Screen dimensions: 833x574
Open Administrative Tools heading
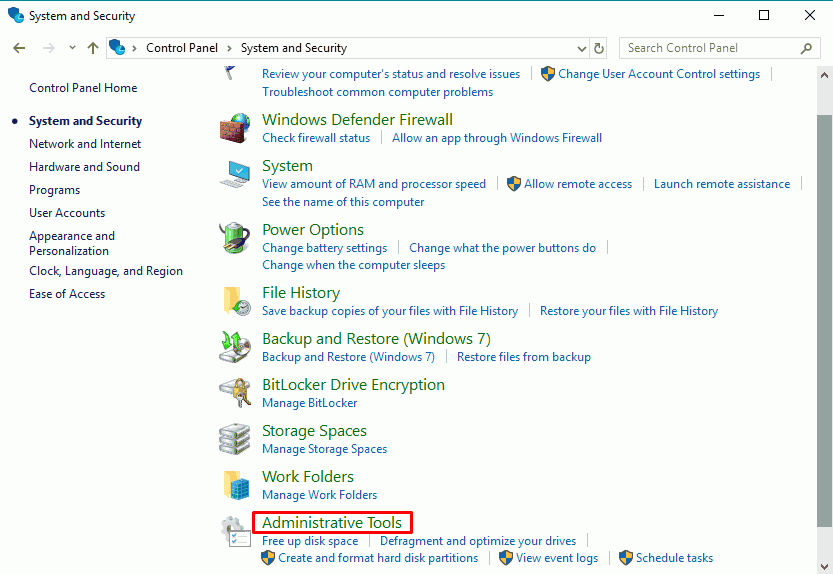pos(332,523)
